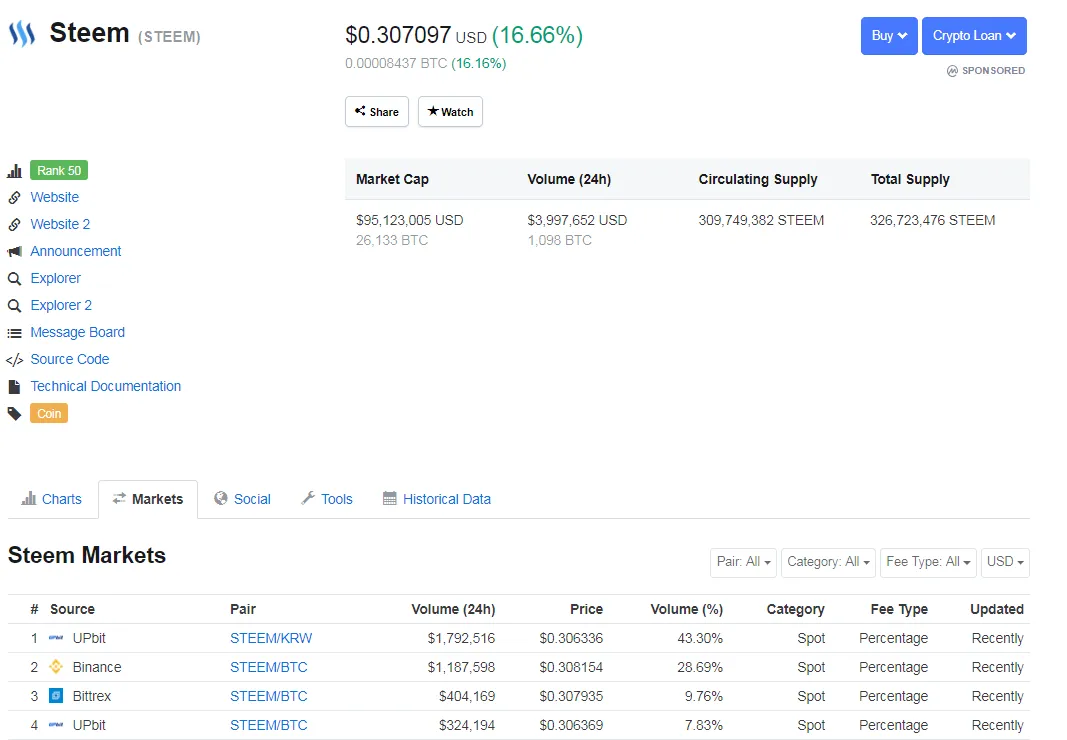Open the Buy dropdown button
The image size is (1067, 740).
click(x=889, y=36)
